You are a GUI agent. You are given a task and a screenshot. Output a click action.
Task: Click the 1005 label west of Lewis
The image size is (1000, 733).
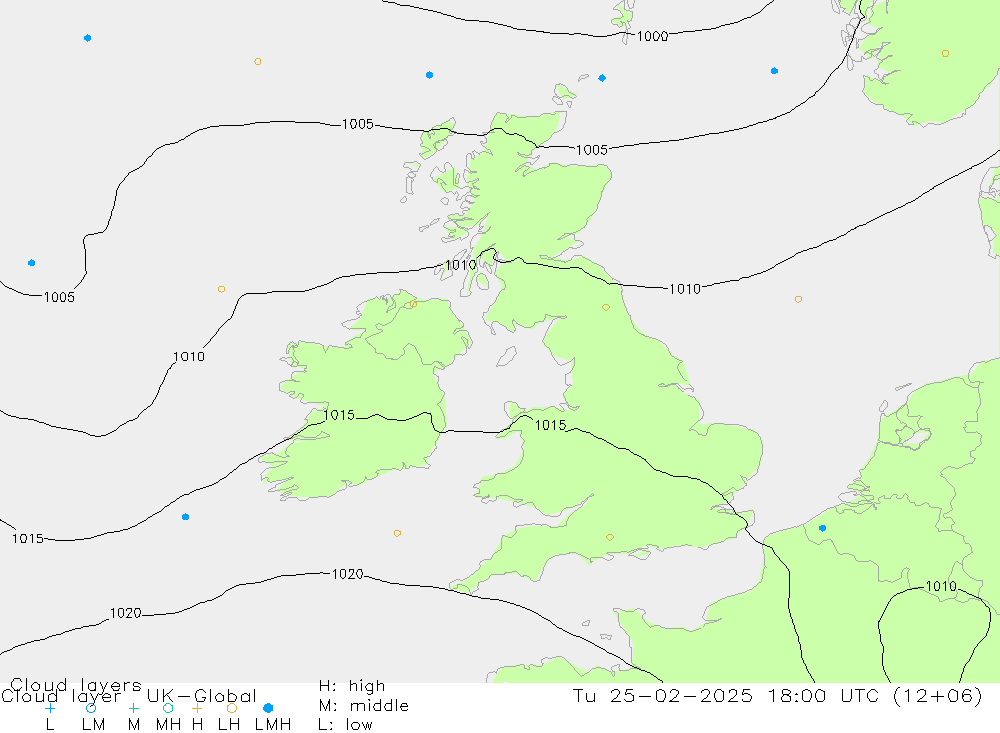(x=358, y=124)
